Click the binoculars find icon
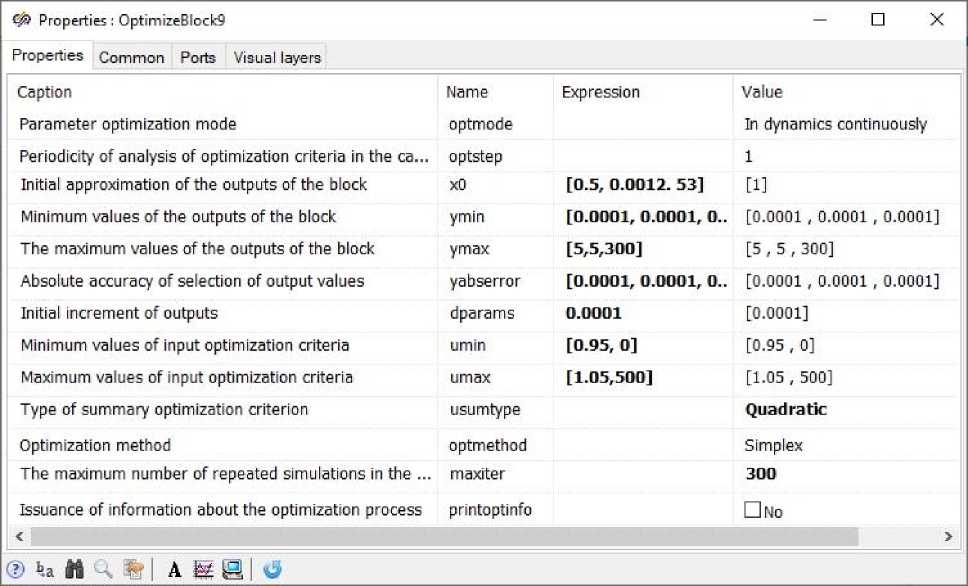 pos(74,569)
